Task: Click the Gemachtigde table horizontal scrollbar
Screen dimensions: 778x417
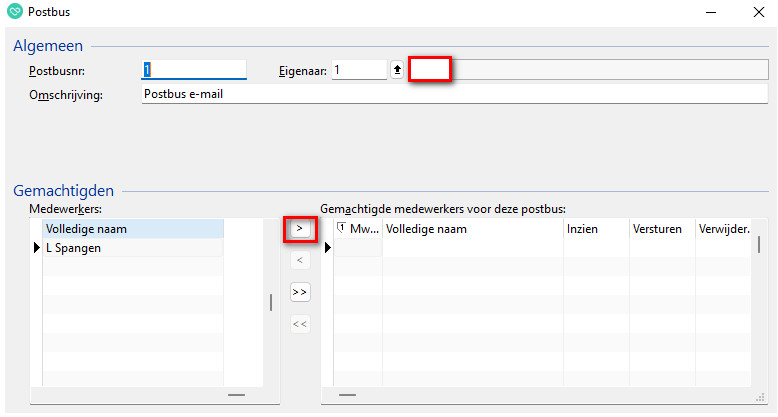Action: (347, 395)
